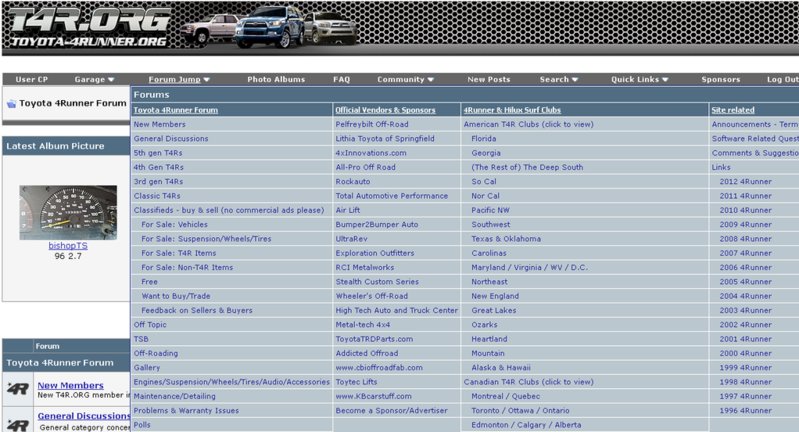Select 3rd gen T4Rs forum
The image size is (799, 432).
point(158,181)
